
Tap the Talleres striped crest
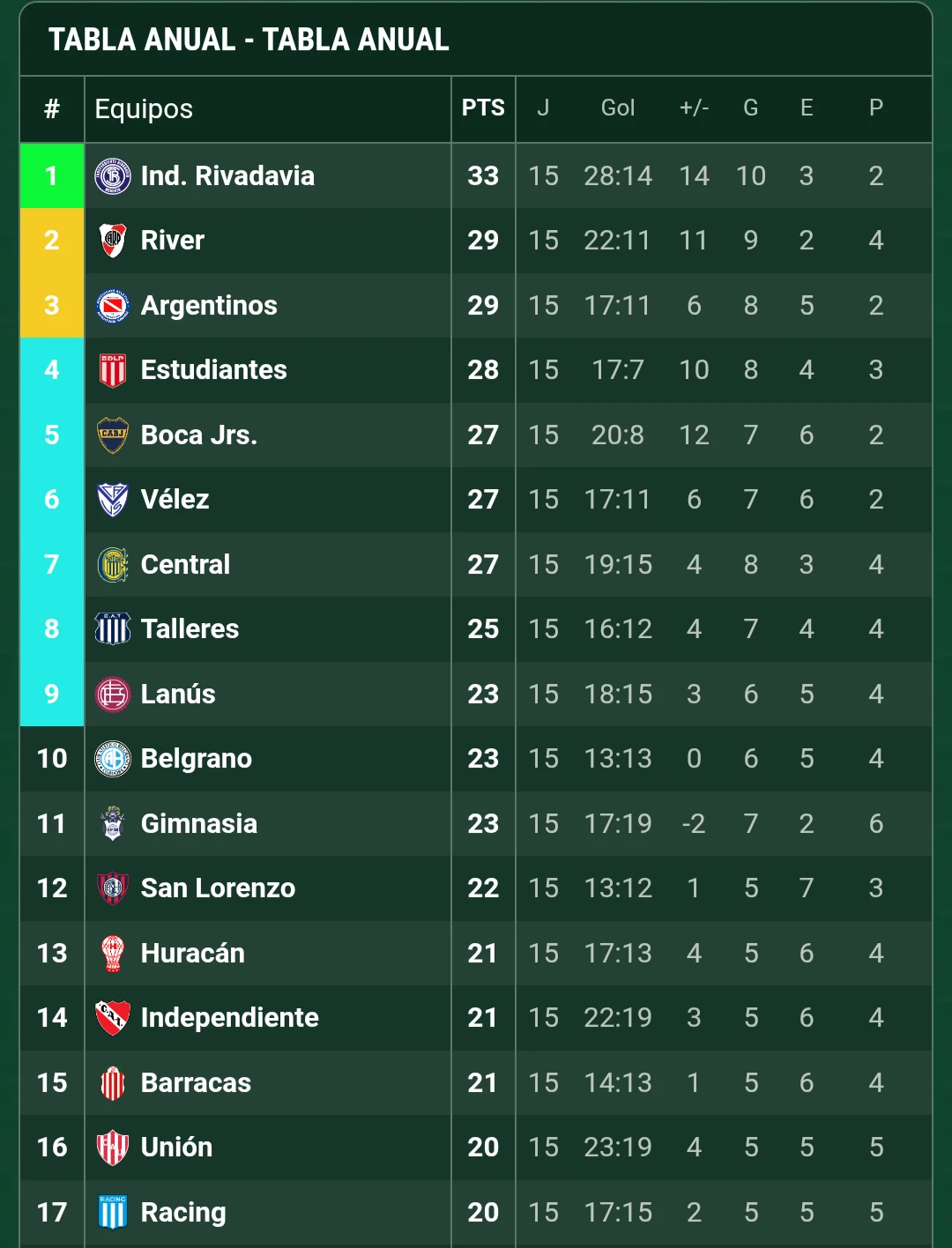pyautogui.click(x=113, y=629)
